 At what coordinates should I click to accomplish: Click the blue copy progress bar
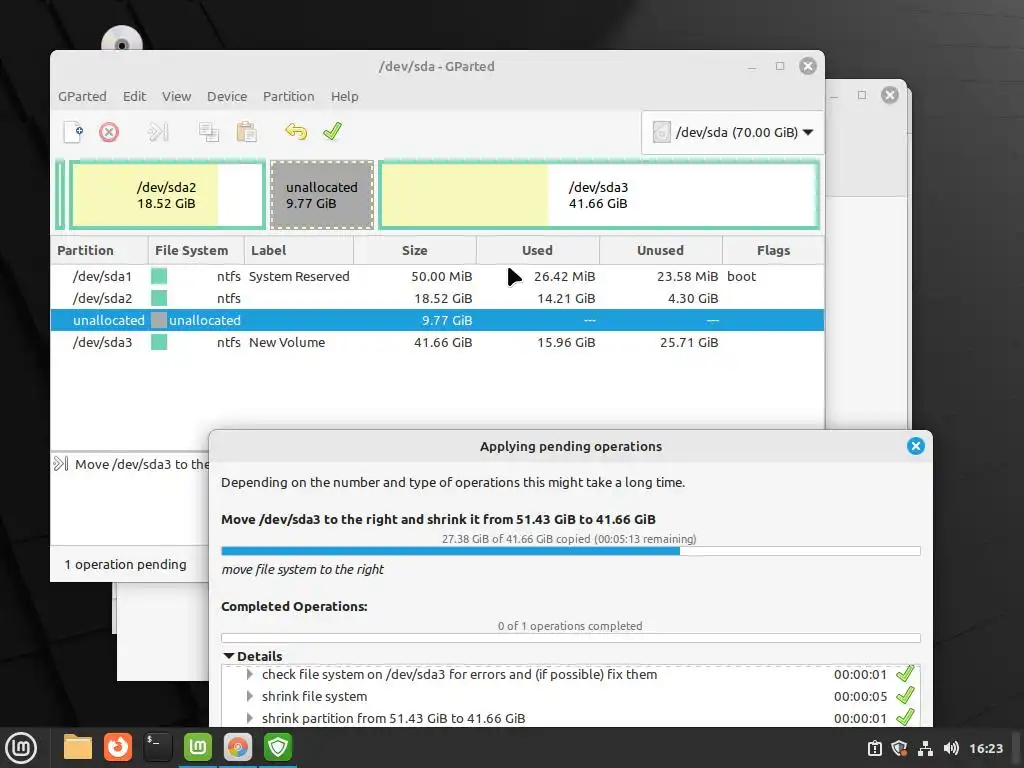[x=571, y=551]
